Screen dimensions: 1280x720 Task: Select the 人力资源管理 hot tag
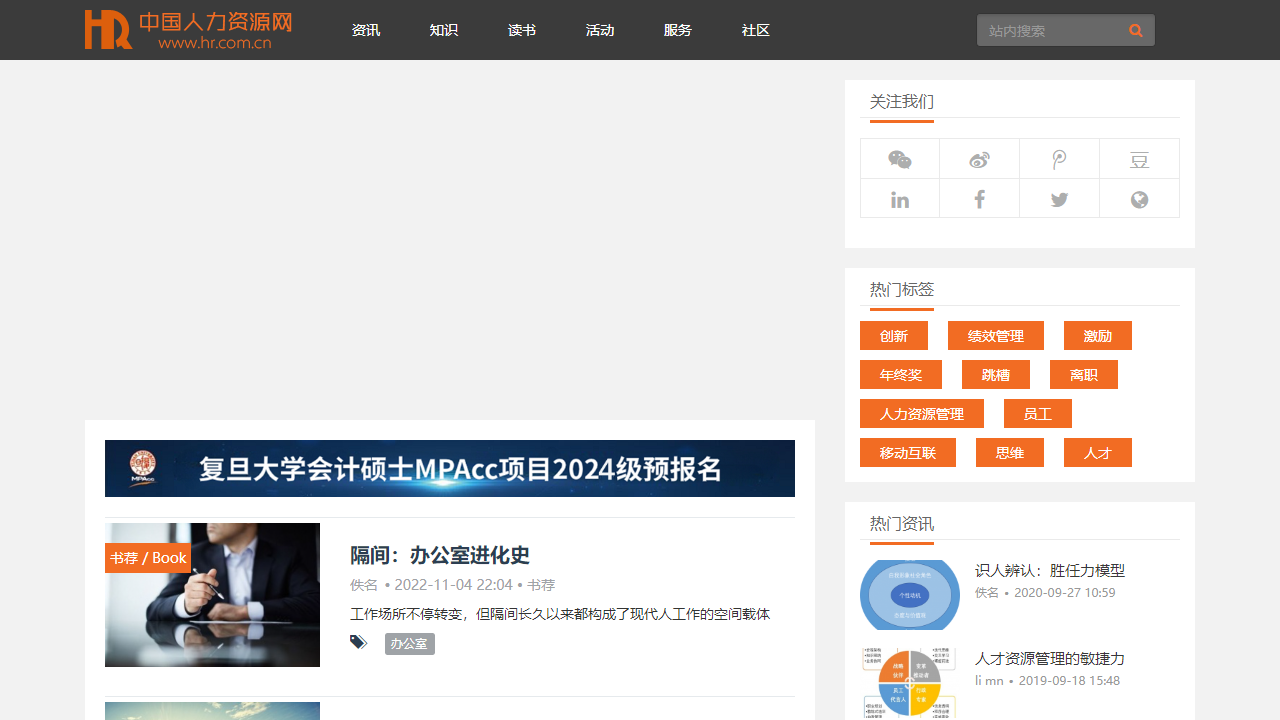tap(921, 414)
